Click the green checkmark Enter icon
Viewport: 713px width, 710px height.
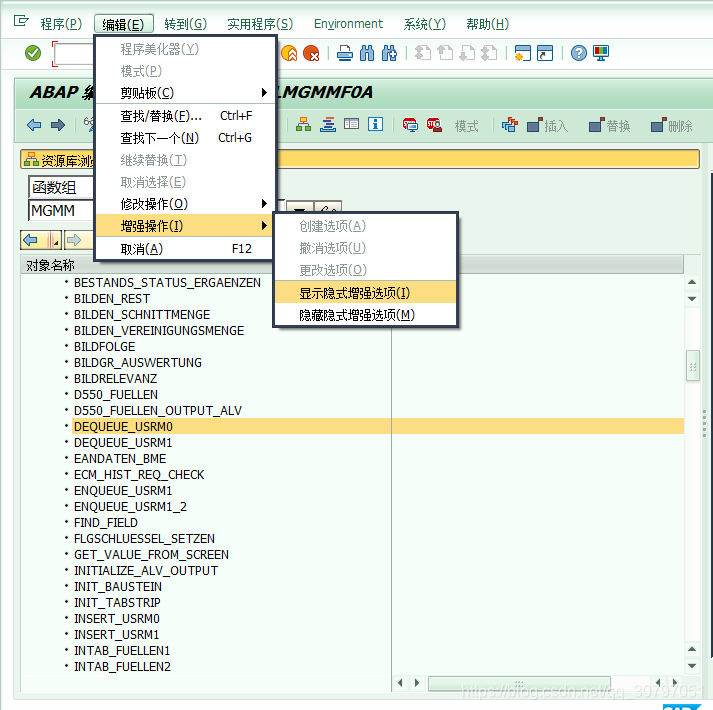coord(33,53)
